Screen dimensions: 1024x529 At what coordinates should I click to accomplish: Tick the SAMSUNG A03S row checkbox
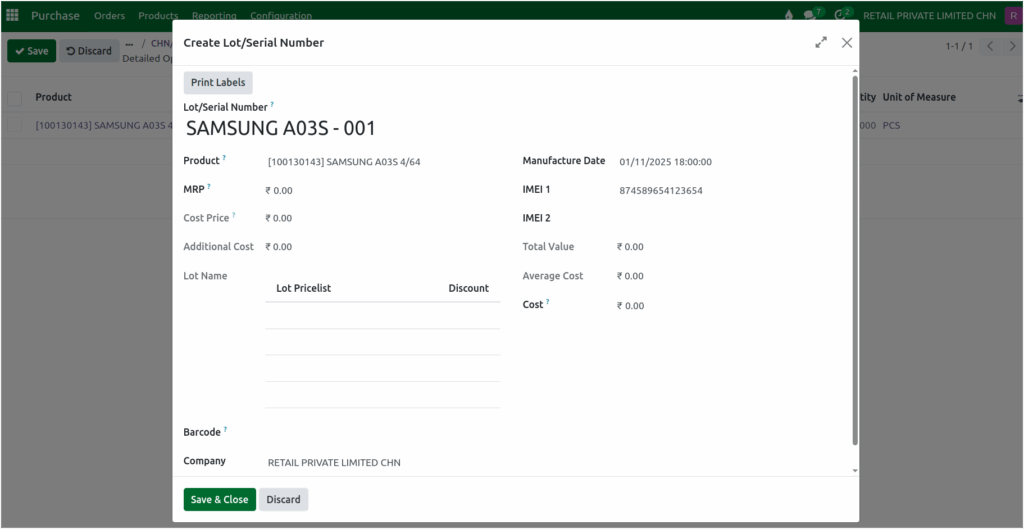[14, 125]
